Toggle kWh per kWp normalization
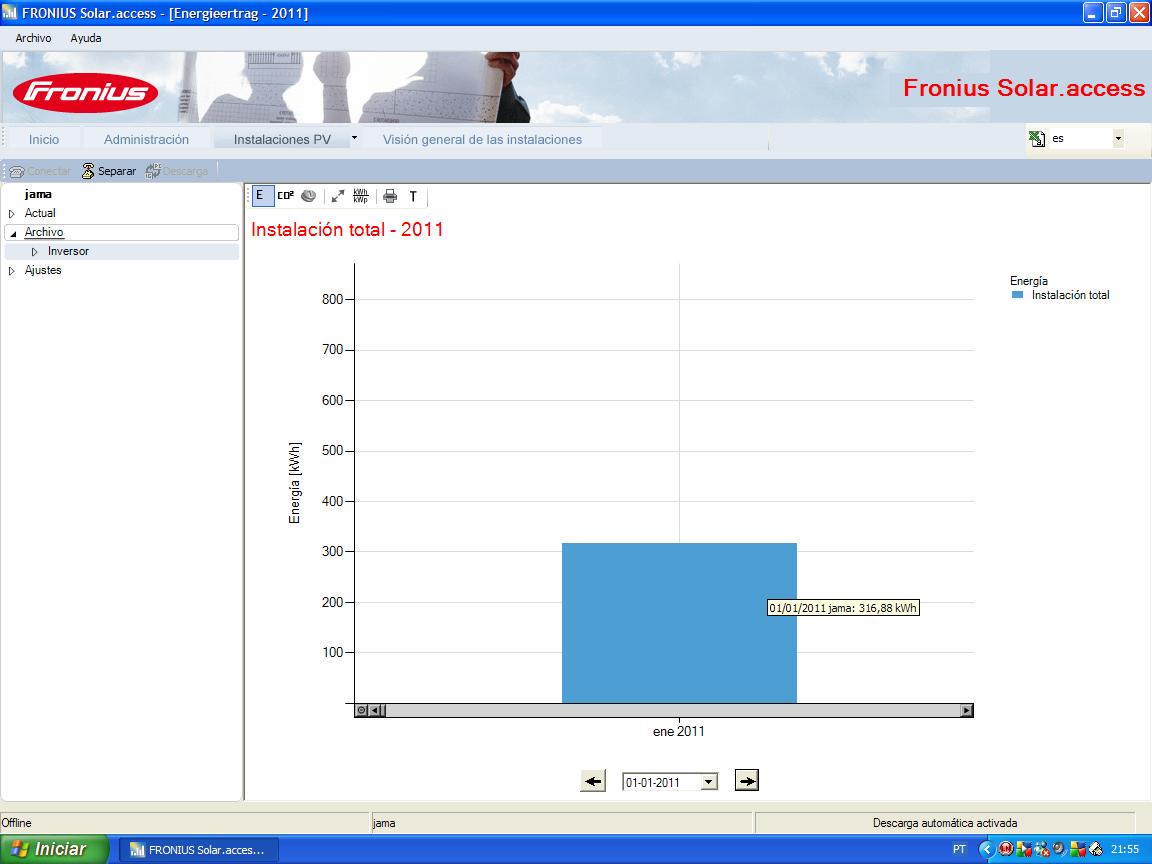The width and height of the screenshot is (1152, 864). pos(360,195)
